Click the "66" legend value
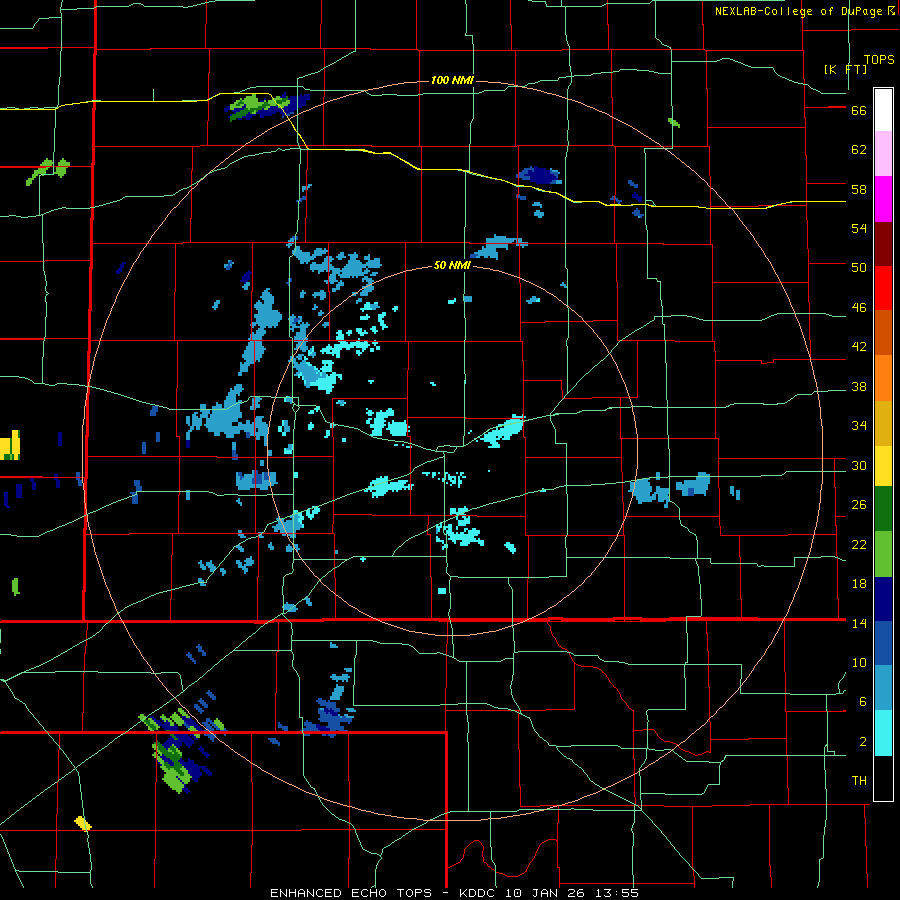The width and height of the screenshot is (900, 900). click(x=859, y=111)
